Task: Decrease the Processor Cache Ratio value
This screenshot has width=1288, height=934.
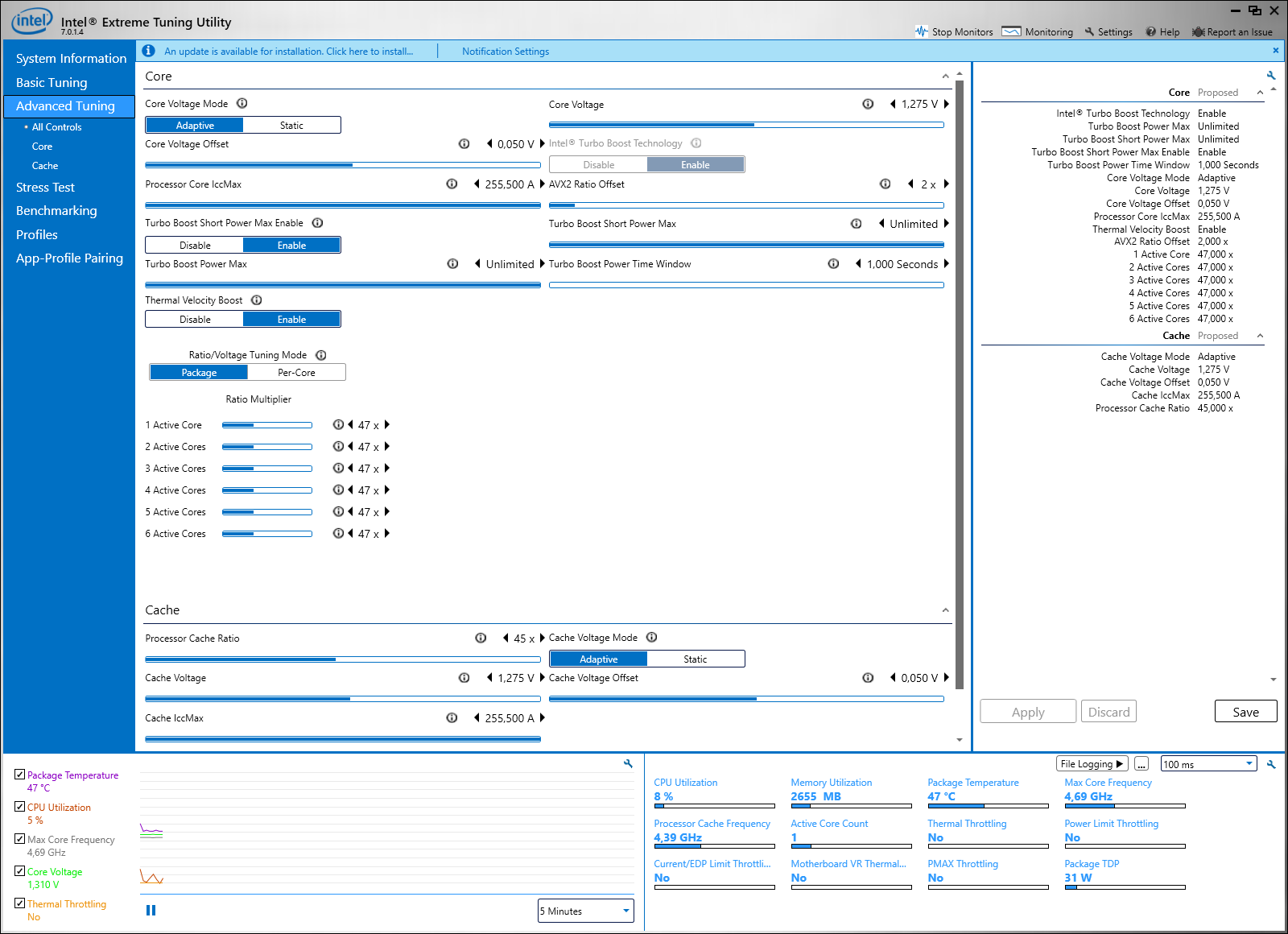Action: pos(506,638)
